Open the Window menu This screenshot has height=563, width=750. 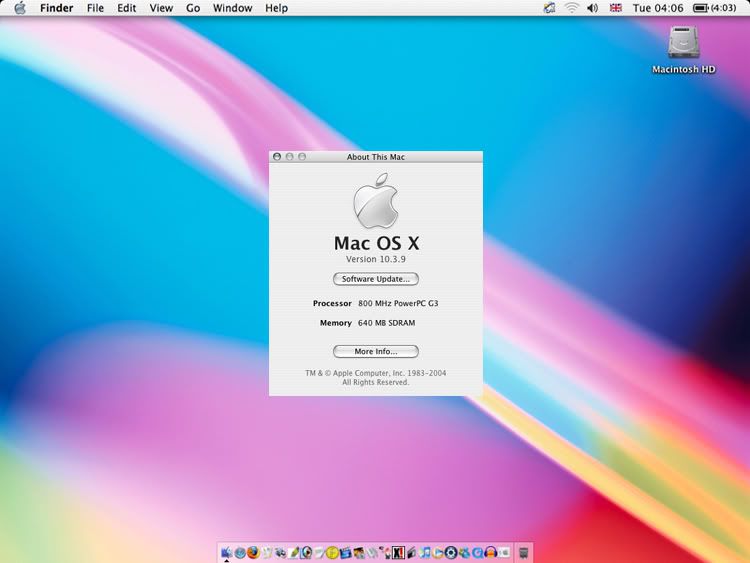pos(232,8)
